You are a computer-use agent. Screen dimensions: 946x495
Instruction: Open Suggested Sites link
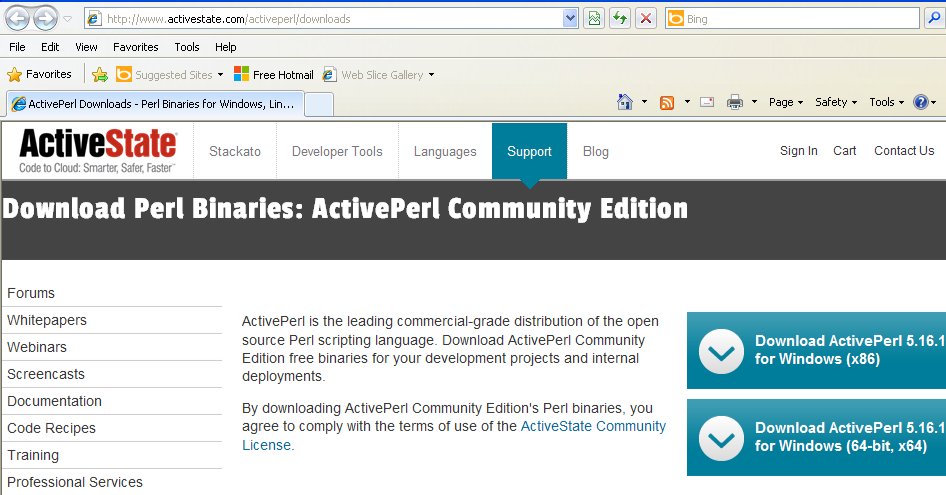coord(164,75)
